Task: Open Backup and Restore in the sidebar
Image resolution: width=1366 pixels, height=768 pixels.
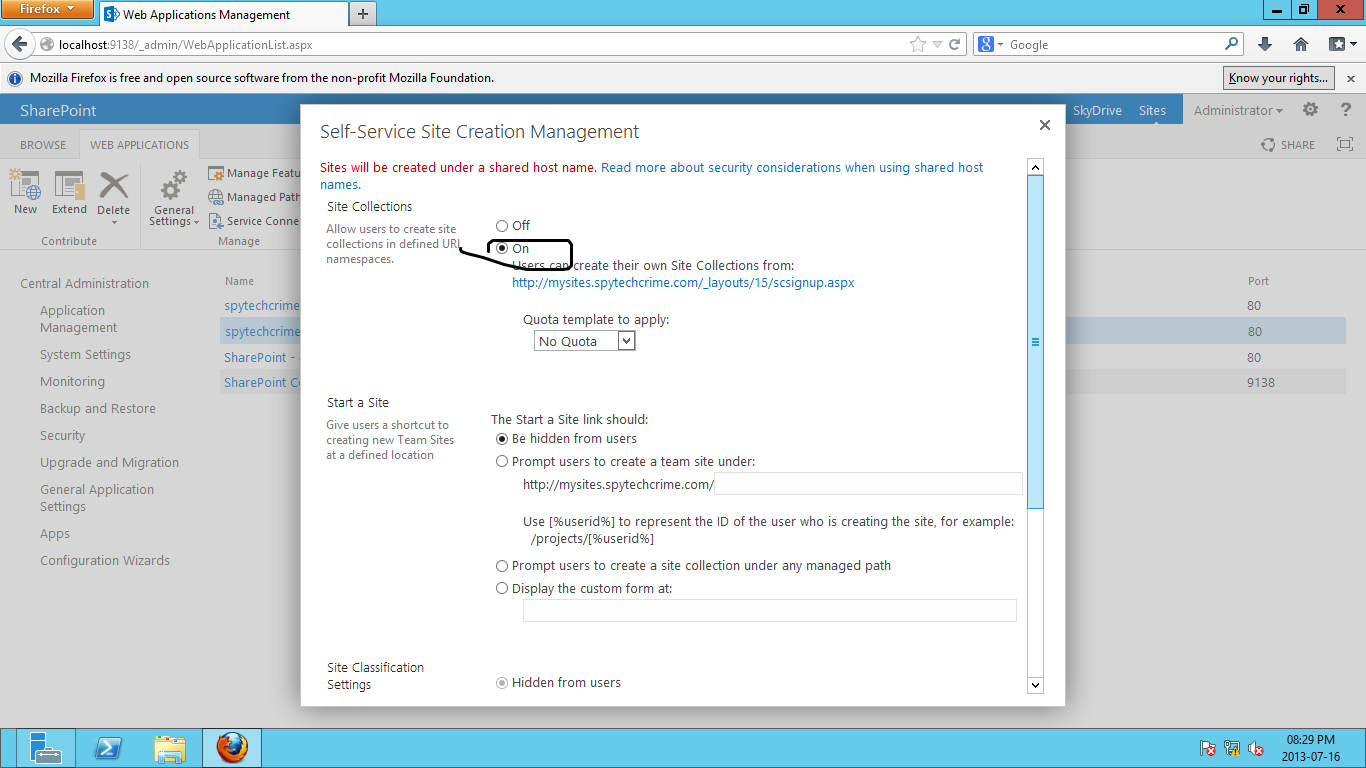Action: (98, 409)
